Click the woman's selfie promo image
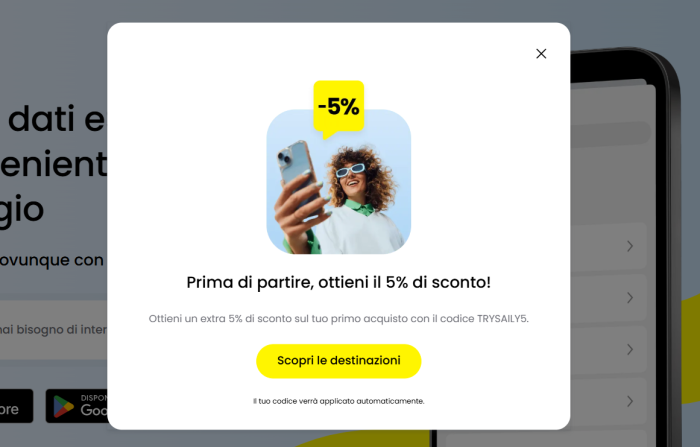The width and height of the screenshot is (700, 447). [x=338, y=182]
